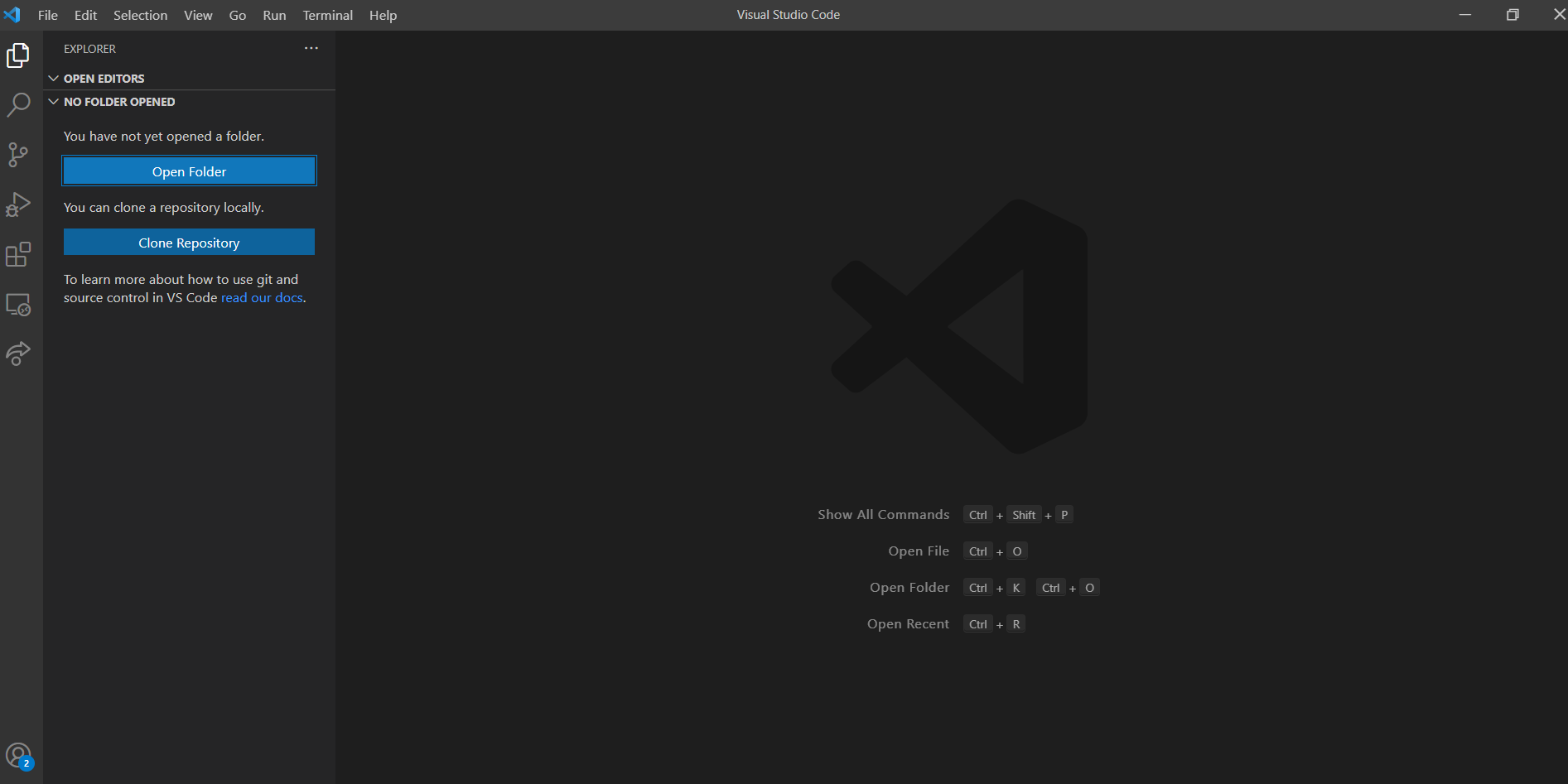Open the Explorer view in activity bar
Screen dimensions: 1568x784
click(x=18, y=55)
